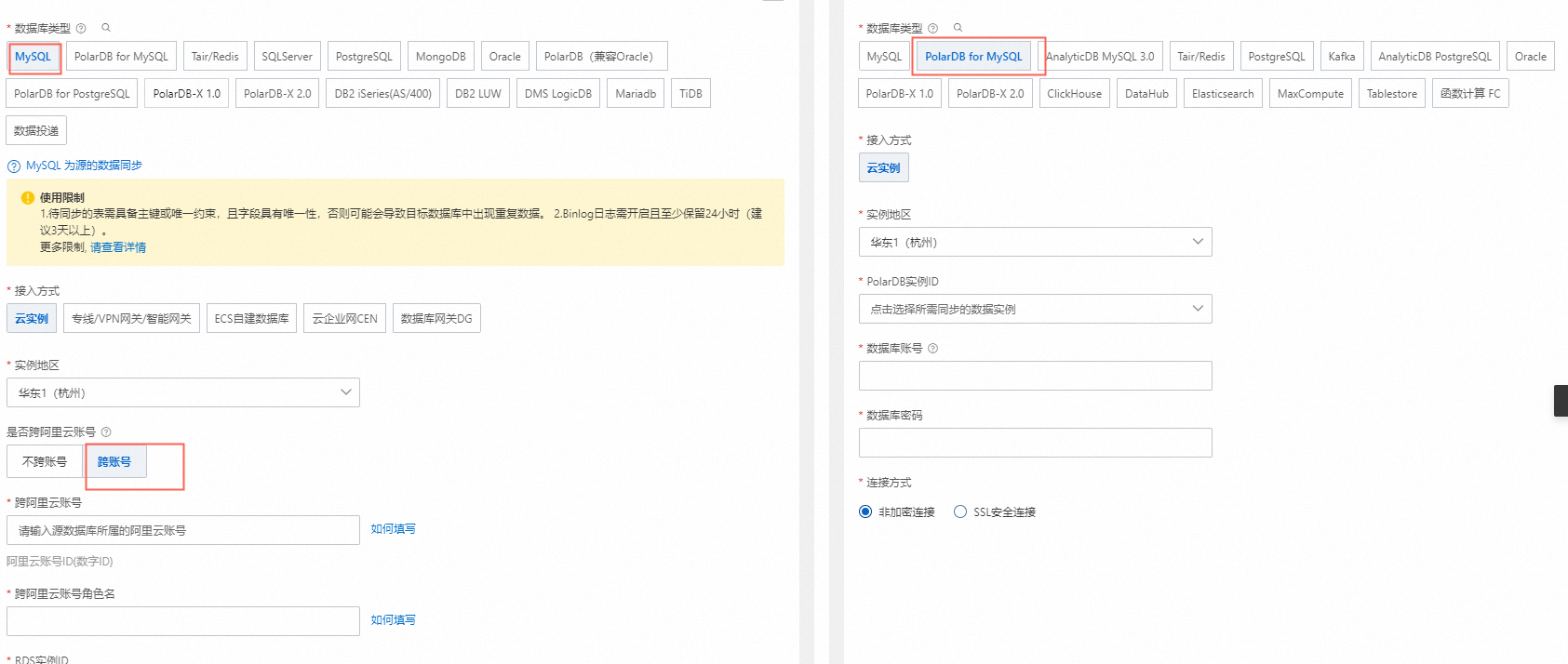Screen dimensions: 1568x664
Task: Click the question icon before MySQL 为源的数据同步
Action: pyautogui.click(x=14, y=166)
